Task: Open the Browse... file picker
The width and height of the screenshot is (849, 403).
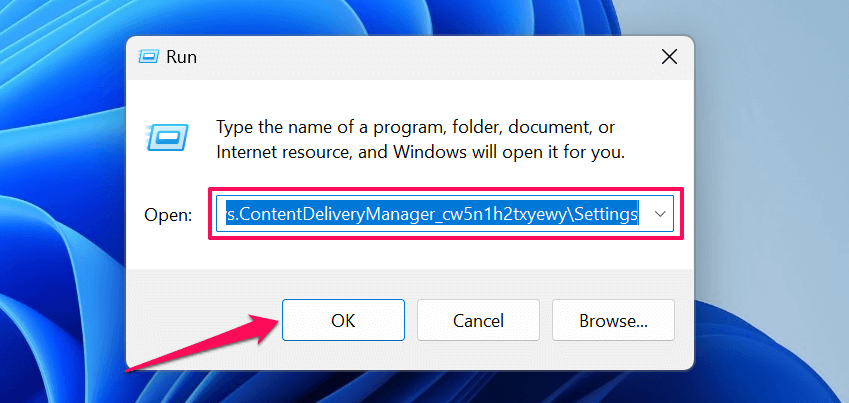Action: pyautogui.click(x=613, y=320)
